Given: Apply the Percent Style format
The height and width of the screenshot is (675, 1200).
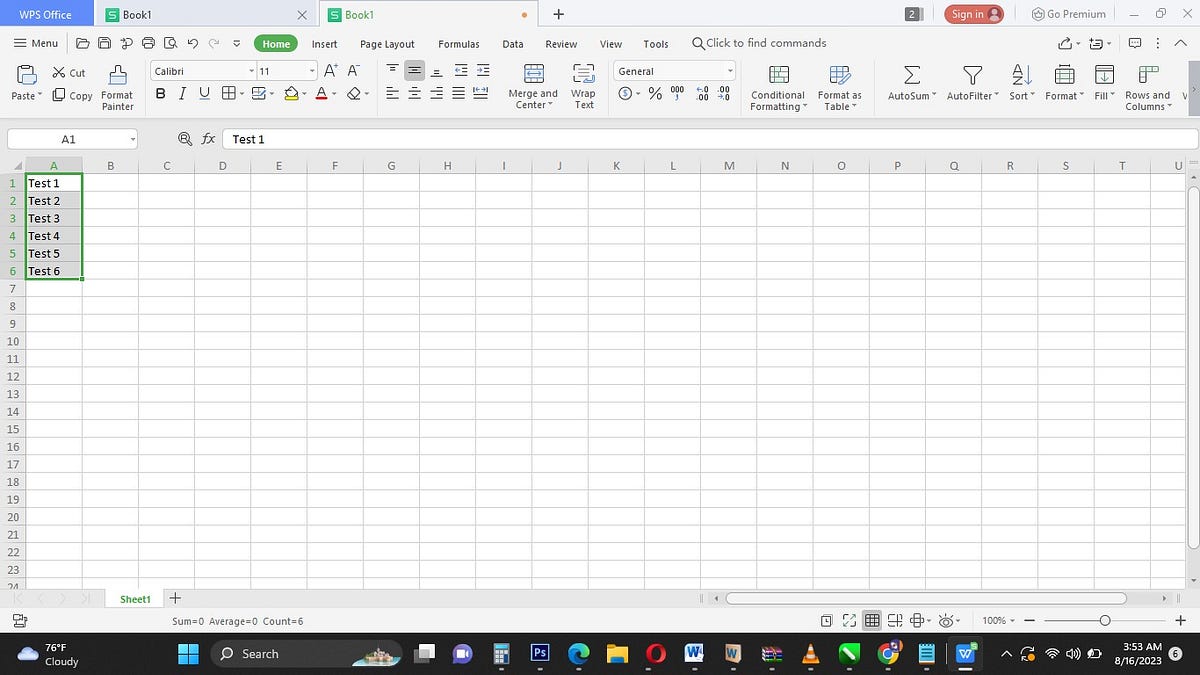Looking at the screenshot, I should [655, 92].
